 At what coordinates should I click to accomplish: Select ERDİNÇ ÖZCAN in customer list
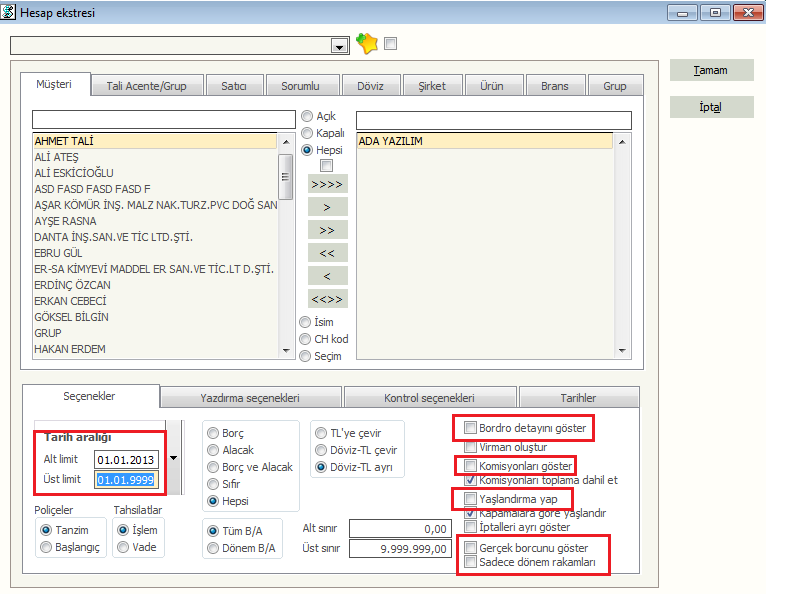(x=72, y=285)
